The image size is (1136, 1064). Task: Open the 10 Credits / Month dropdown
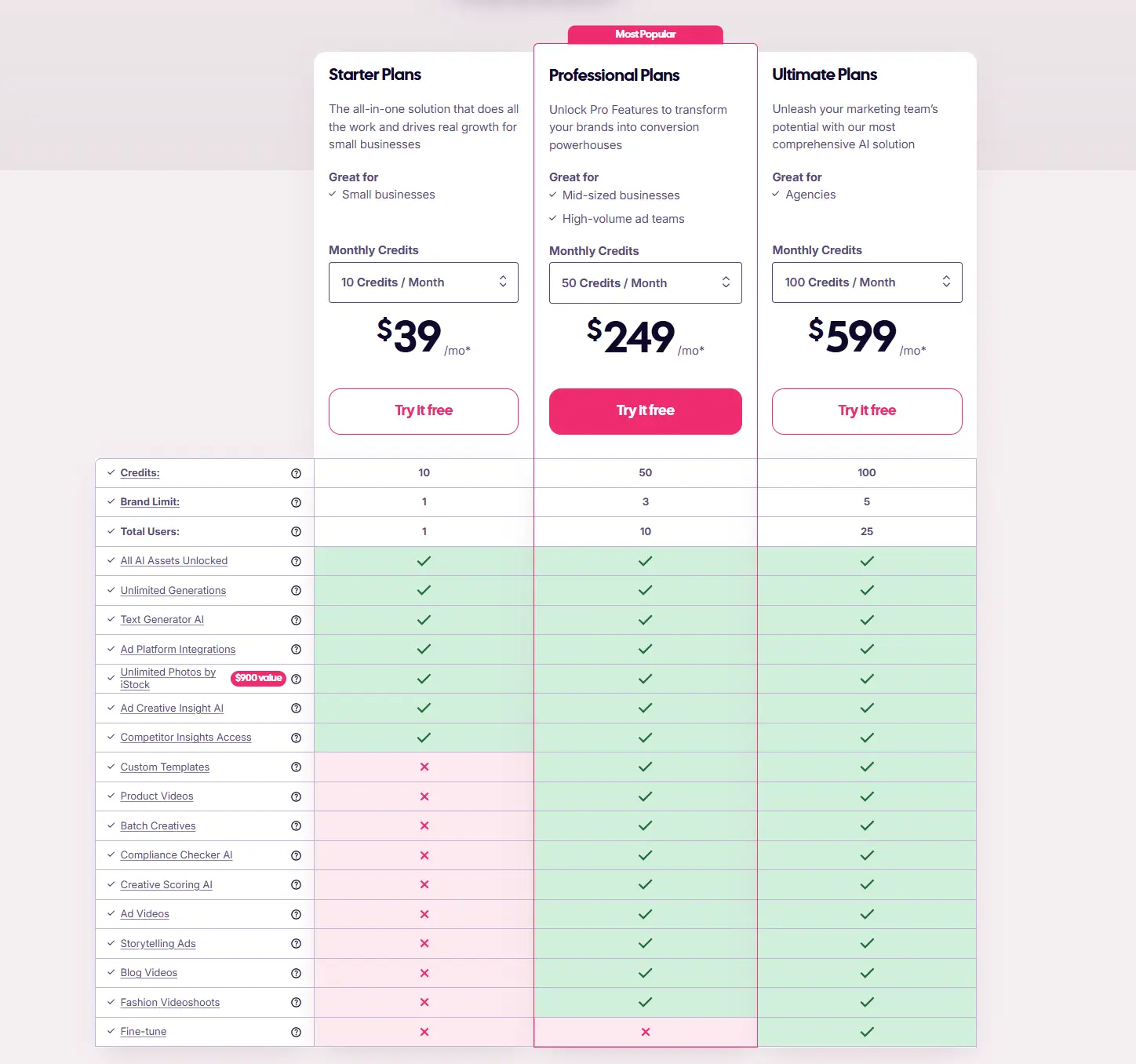click(423, 282)
